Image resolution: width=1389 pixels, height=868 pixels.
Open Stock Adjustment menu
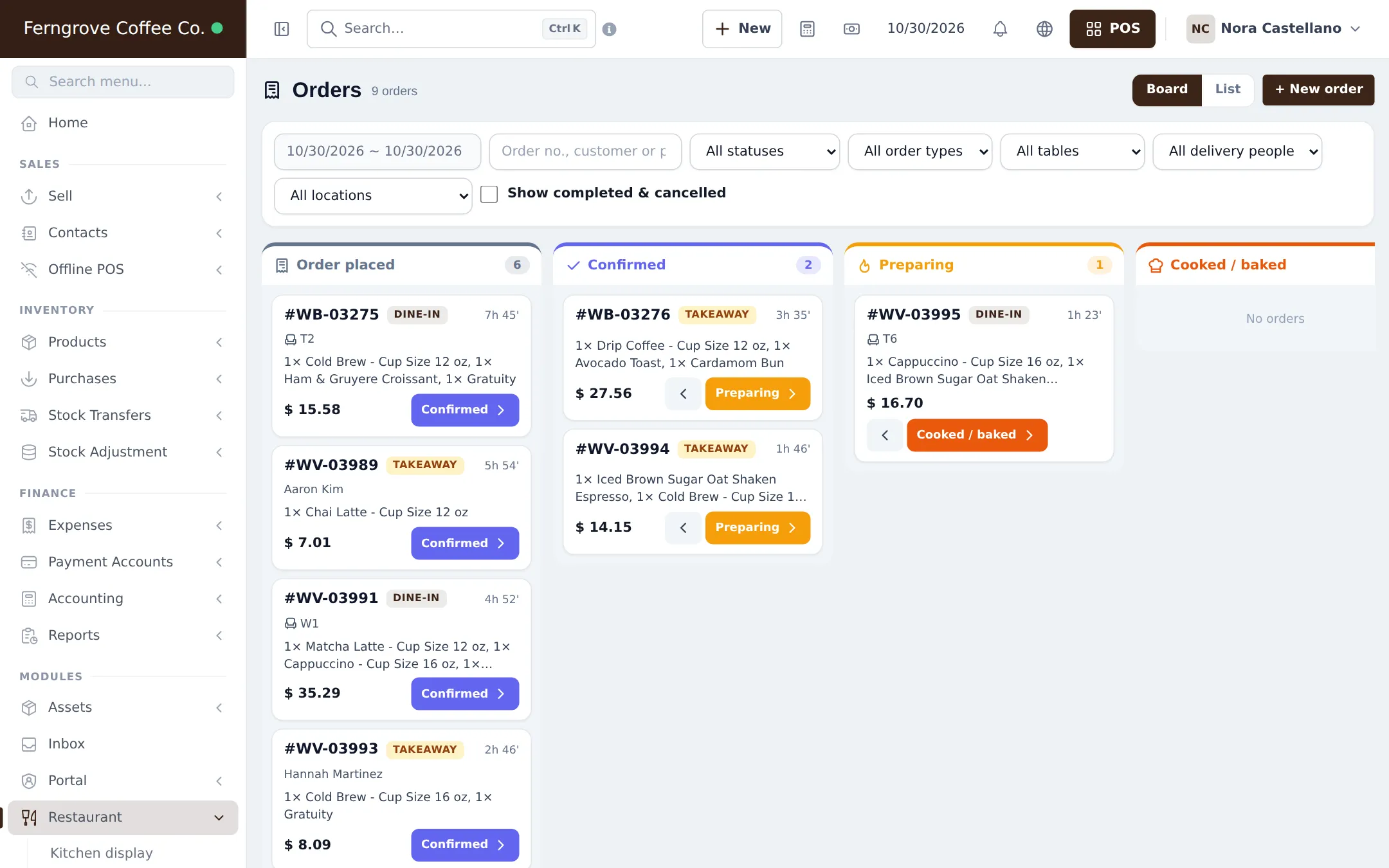tap(123, 452)
